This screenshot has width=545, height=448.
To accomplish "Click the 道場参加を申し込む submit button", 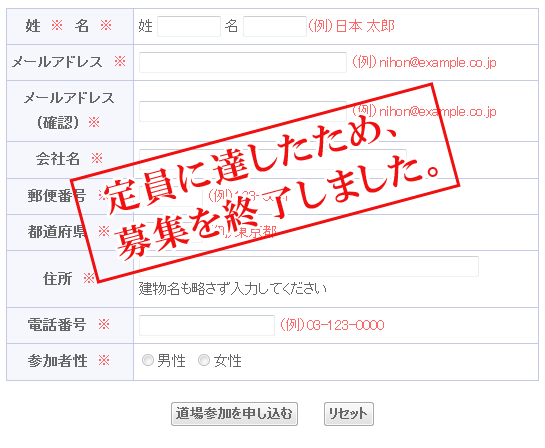I will pos(234,414).
